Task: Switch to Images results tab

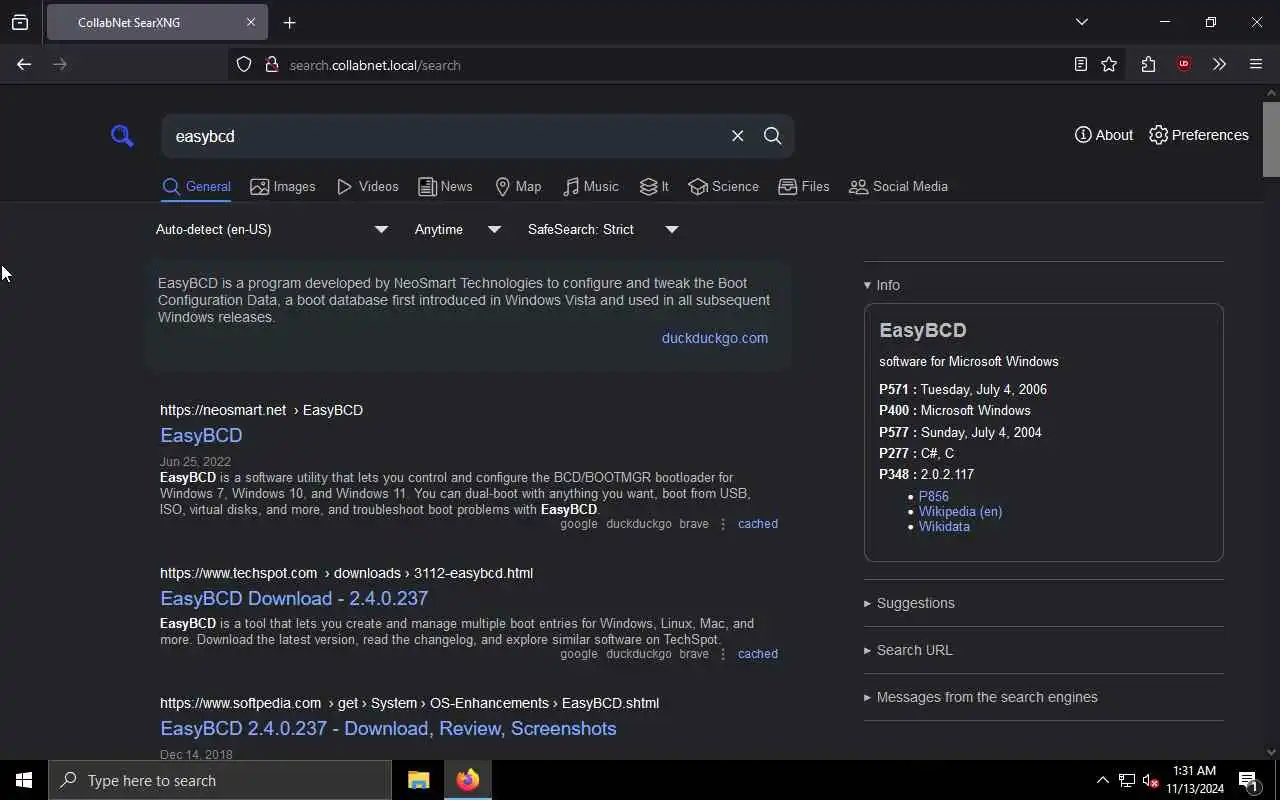Action: (283, 186)
